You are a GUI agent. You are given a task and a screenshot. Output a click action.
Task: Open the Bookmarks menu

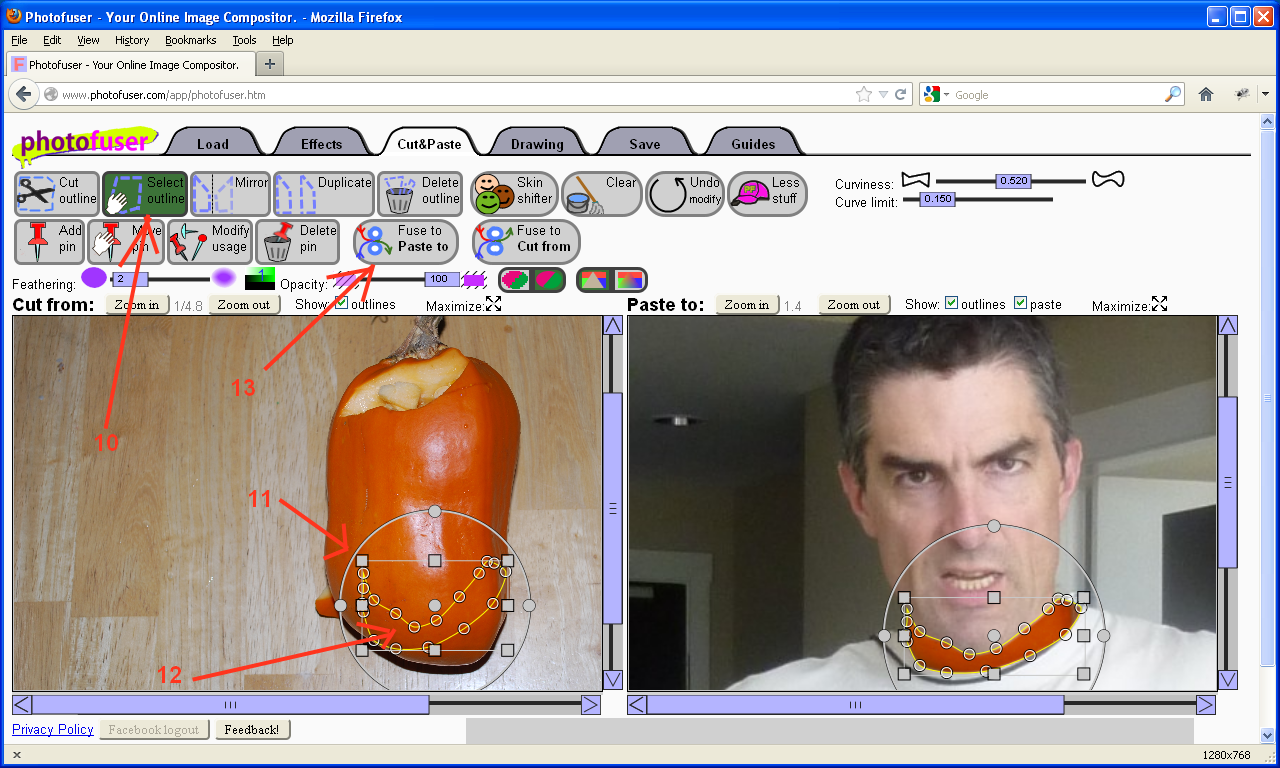coord(191,40)
